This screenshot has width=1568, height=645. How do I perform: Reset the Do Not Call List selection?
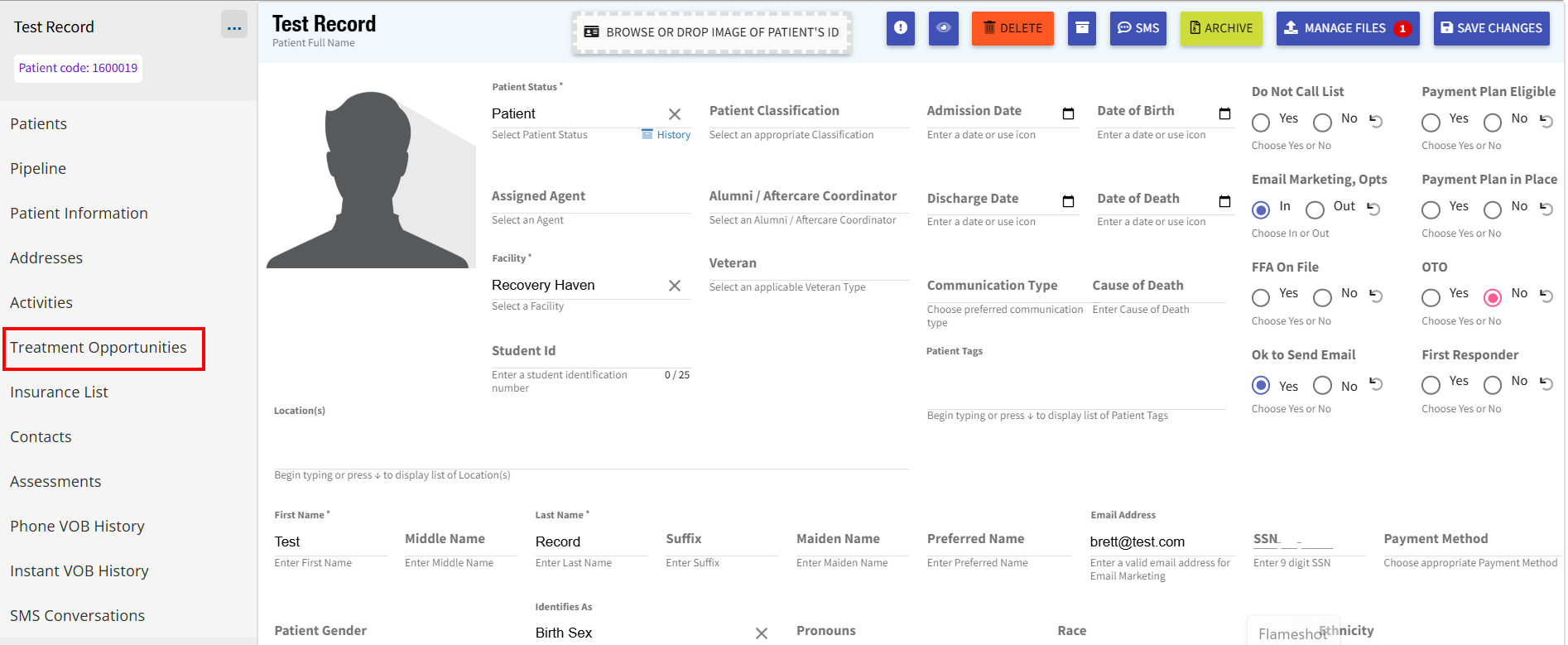coord(1376,121)
